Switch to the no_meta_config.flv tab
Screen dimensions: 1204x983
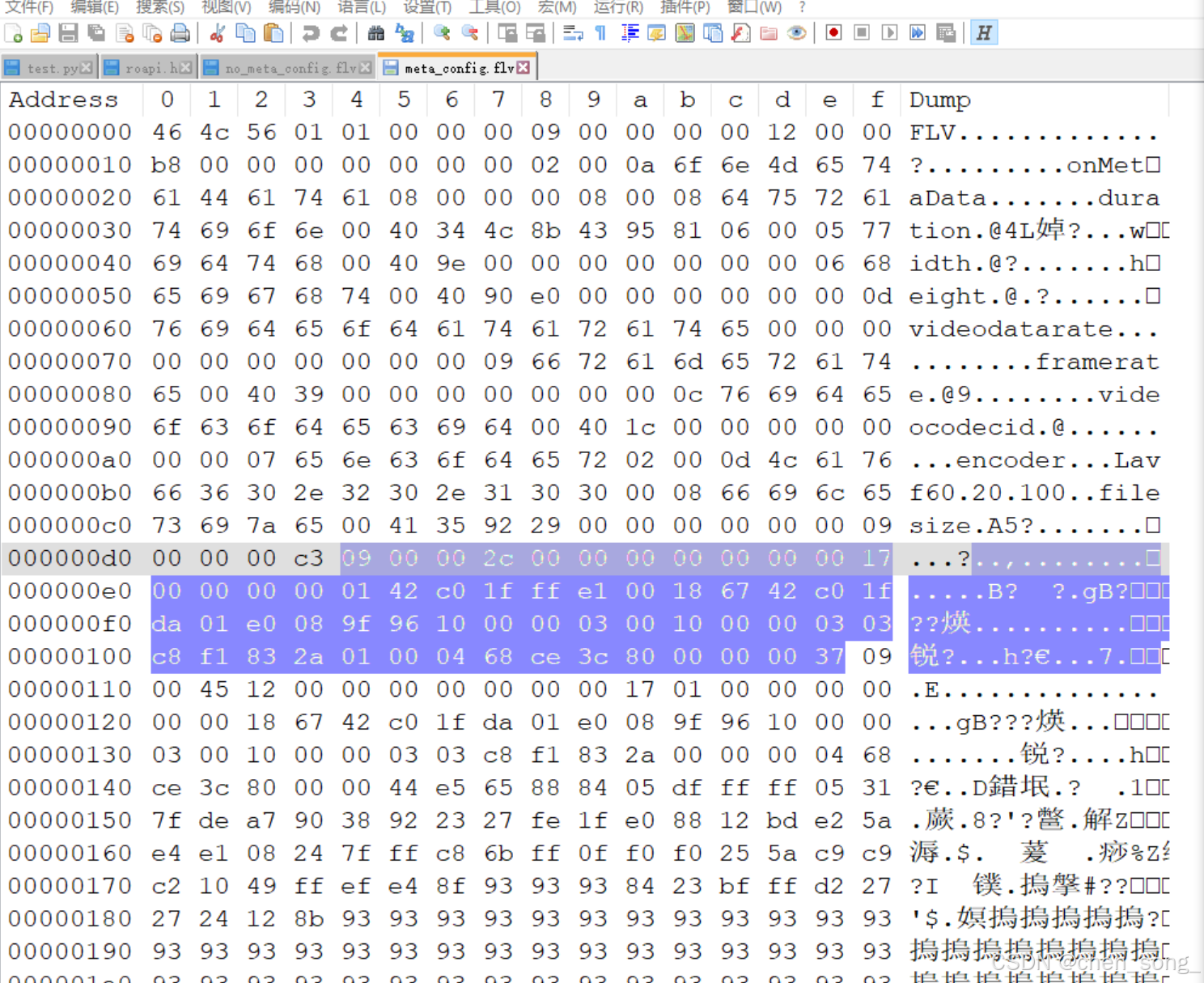[288, 68]
